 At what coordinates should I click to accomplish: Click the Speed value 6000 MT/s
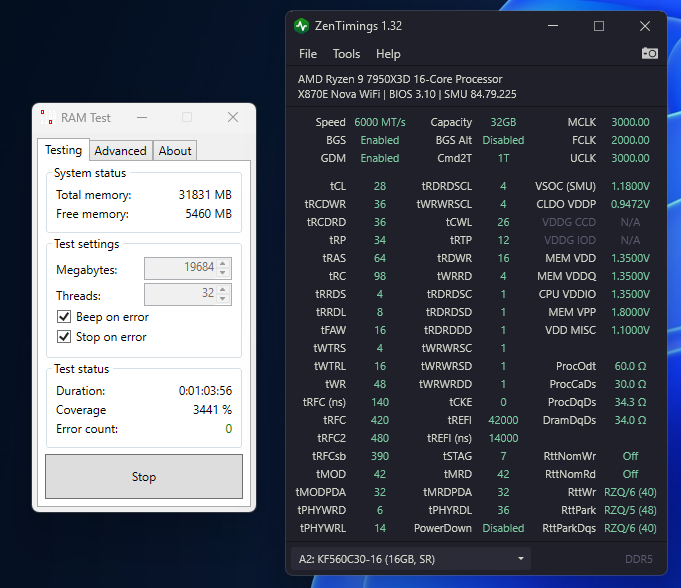pyautogui.click(x=380, y=122)
